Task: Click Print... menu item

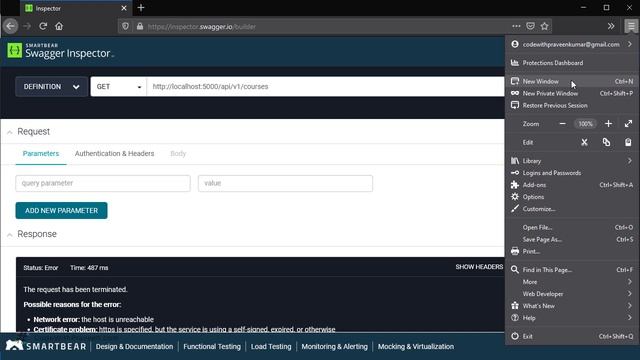Action: tap(572, 251)
